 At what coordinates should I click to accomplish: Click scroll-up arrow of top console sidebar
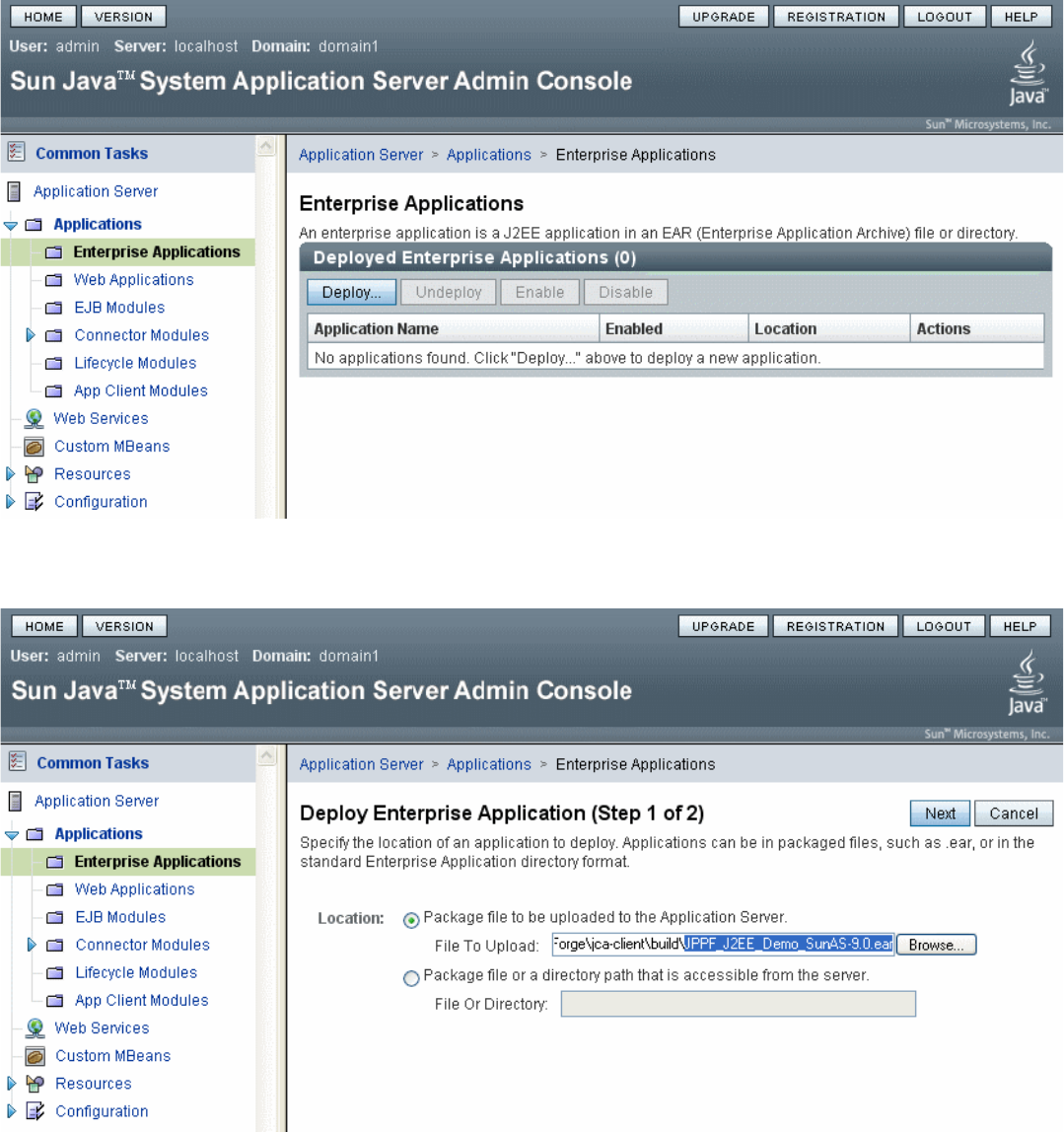click(266, 147)
